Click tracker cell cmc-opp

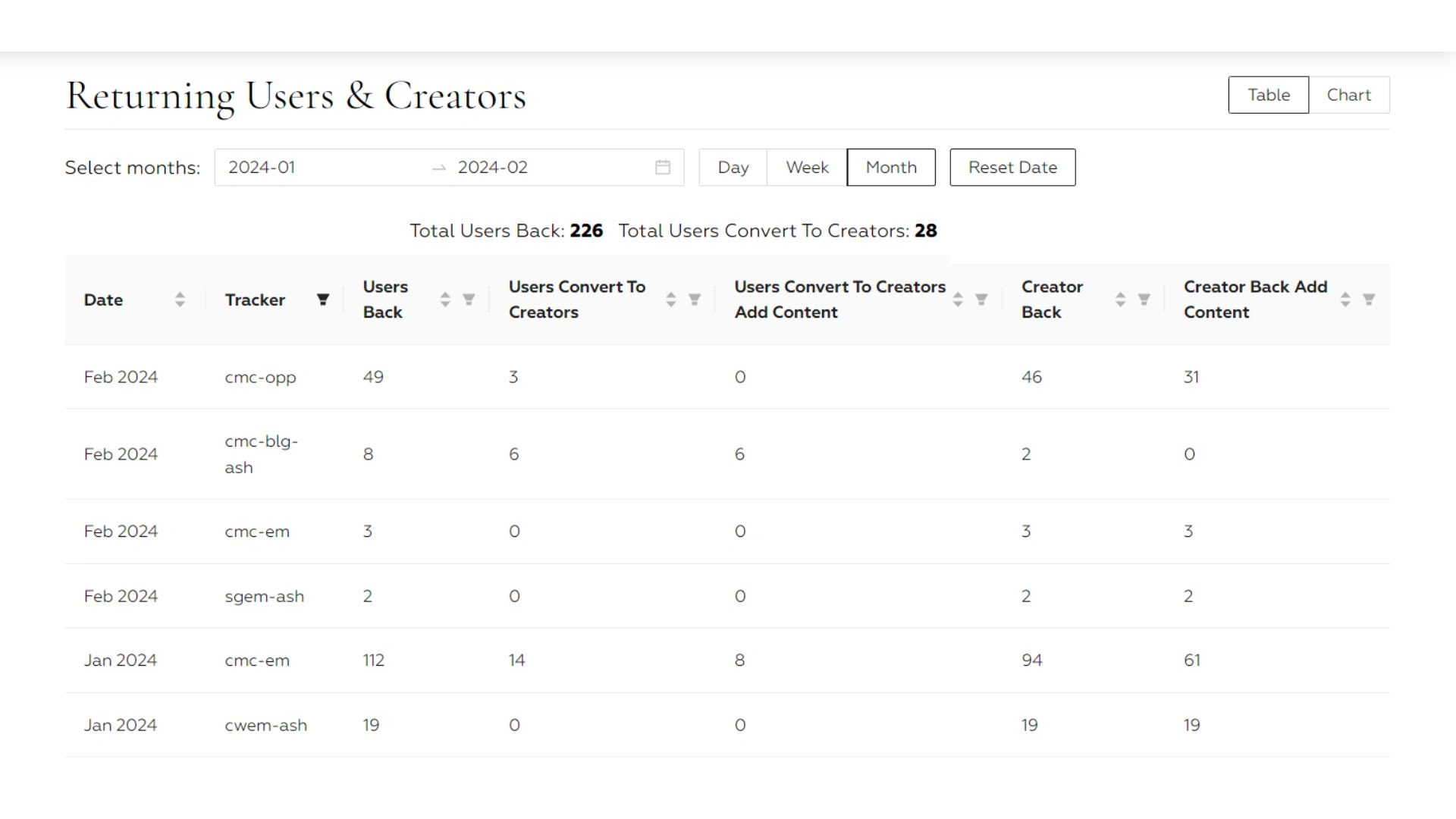coord(260,378)
